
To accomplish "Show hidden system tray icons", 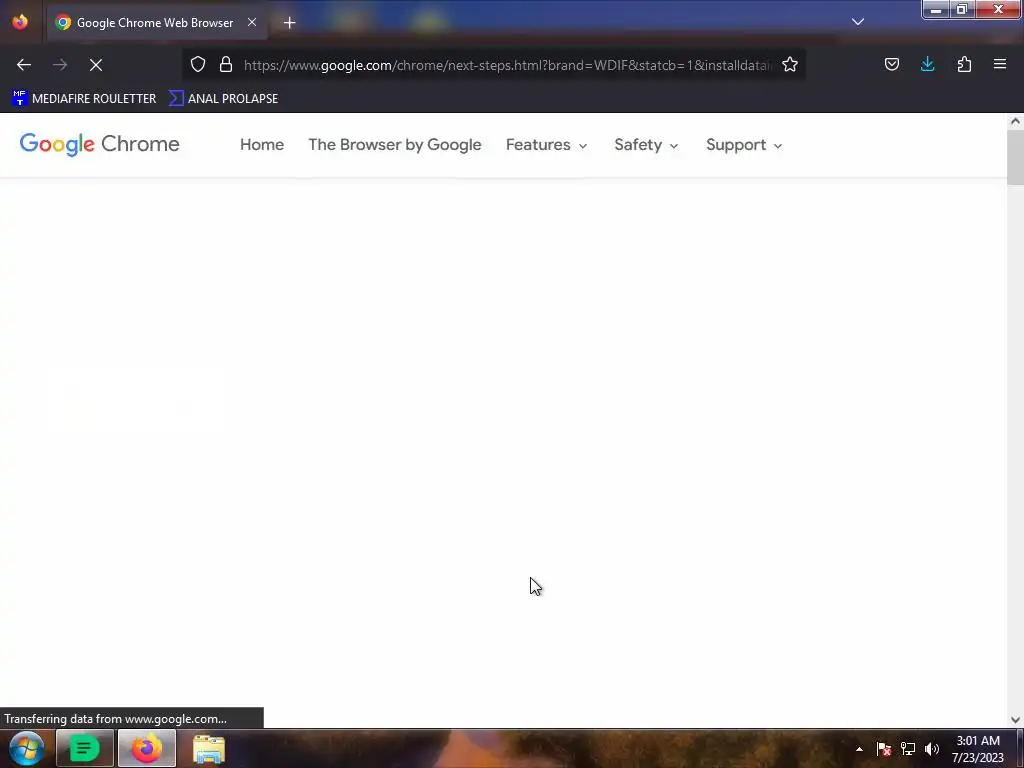I will click(x=859, y=749).
